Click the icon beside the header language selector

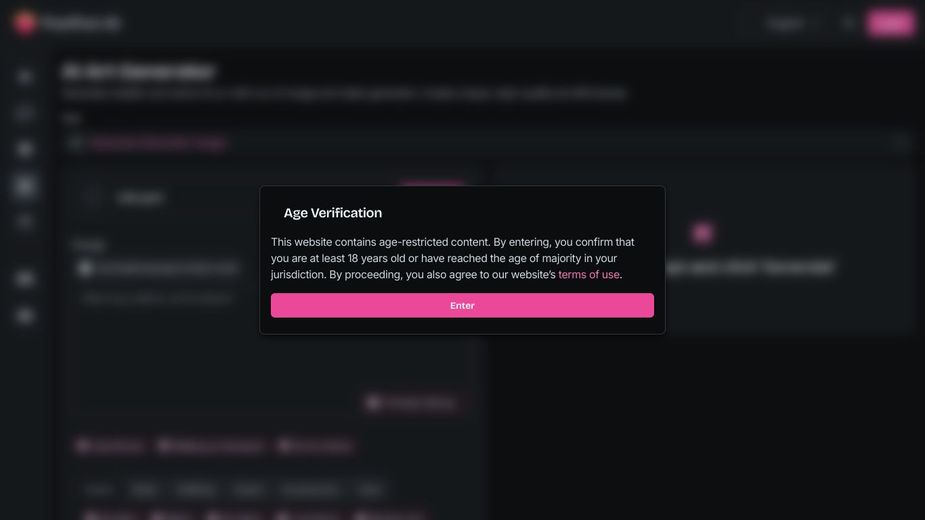pos(848,23)
